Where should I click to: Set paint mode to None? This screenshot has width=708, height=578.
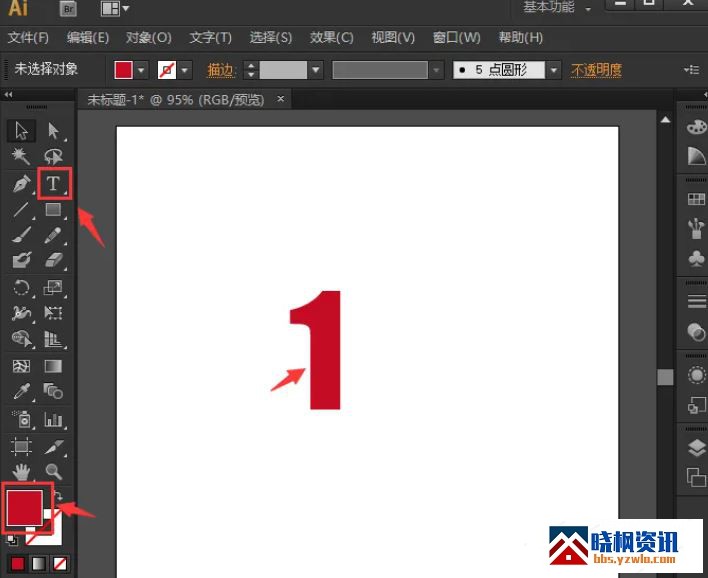click(62, 565)
